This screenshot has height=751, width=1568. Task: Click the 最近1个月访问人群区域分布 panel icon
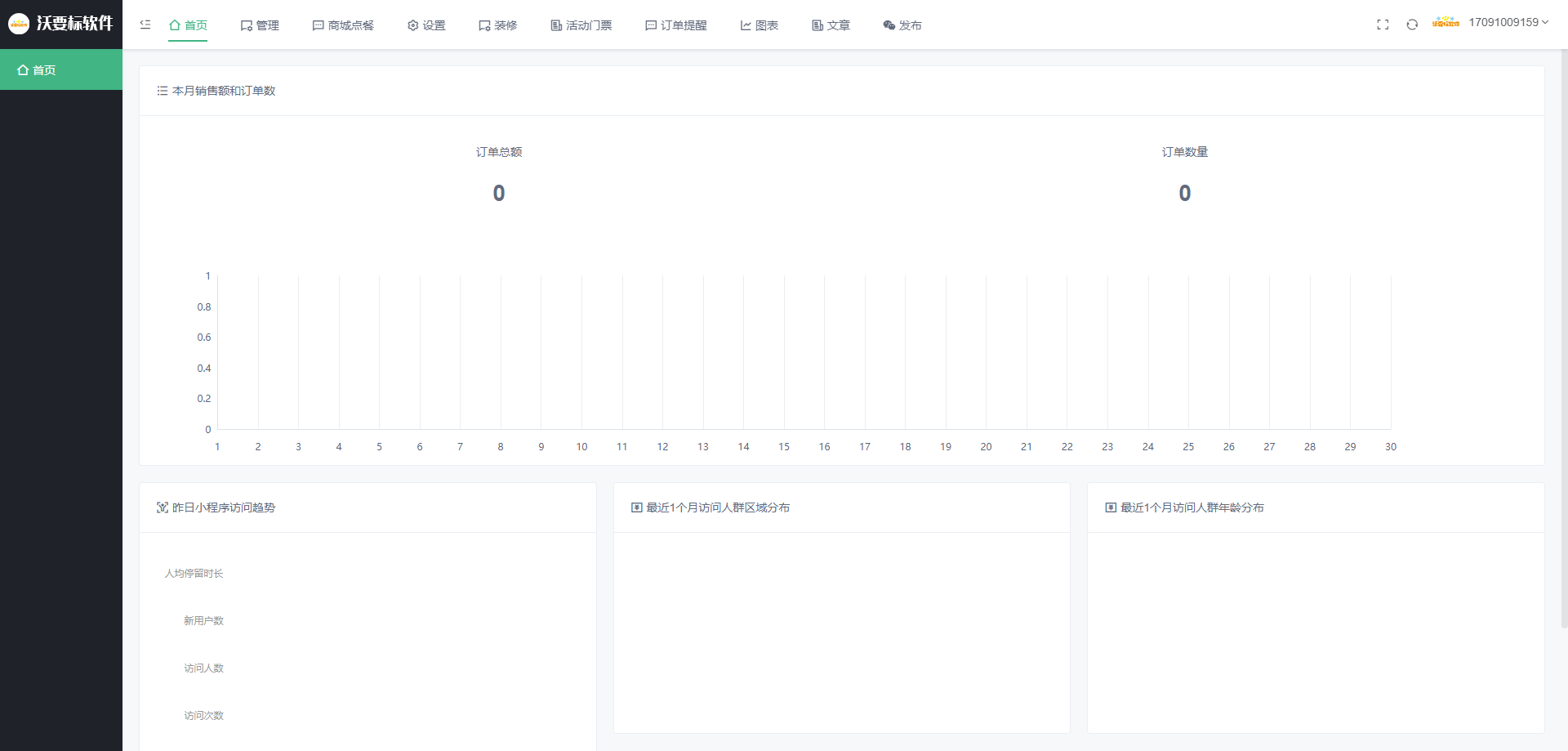[637, 507]
